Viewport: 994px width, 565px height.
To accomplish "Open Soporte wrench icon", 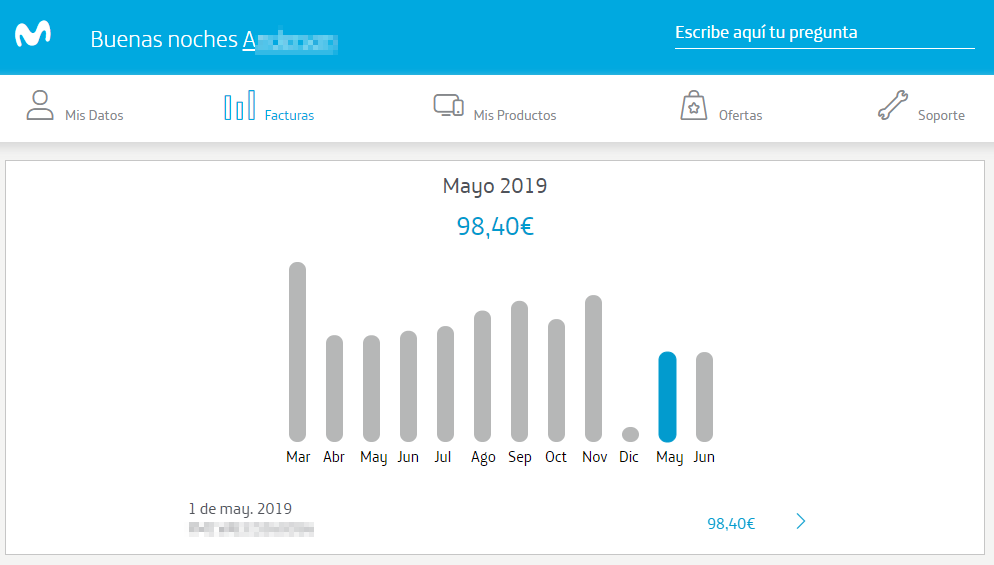I will 892,106.
